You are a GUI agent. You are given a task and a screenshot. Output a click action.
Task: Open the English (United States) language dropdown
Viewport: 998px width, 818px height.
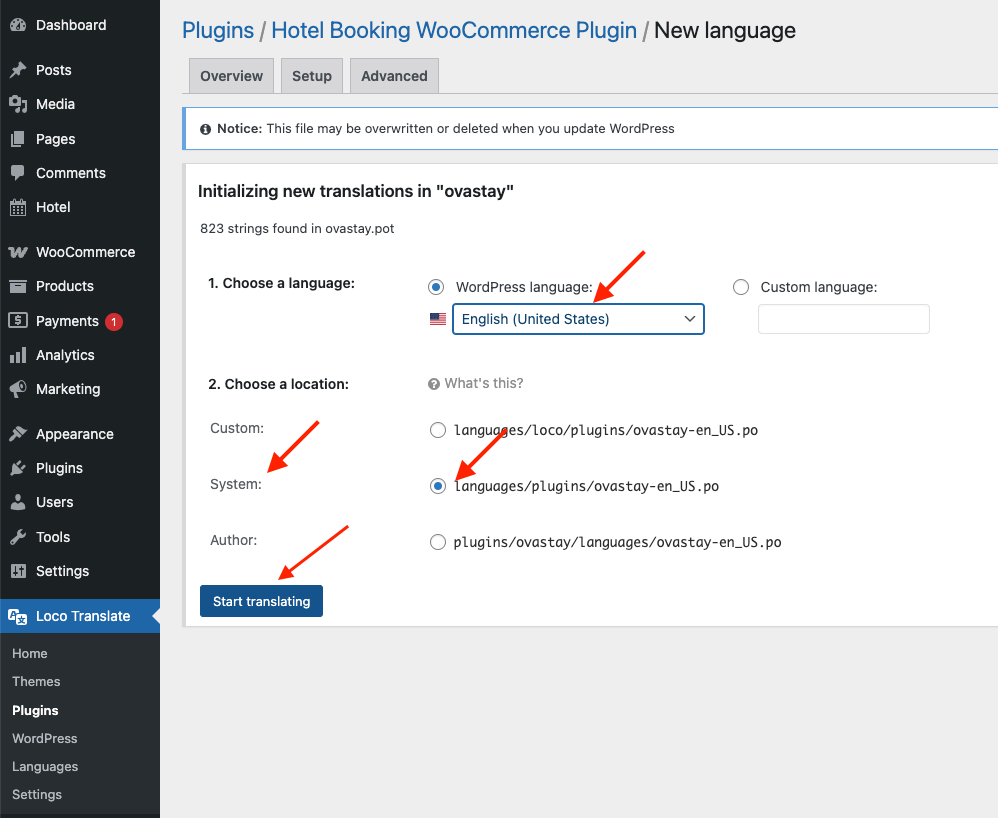pyautogui.click(x=578, y=319)
